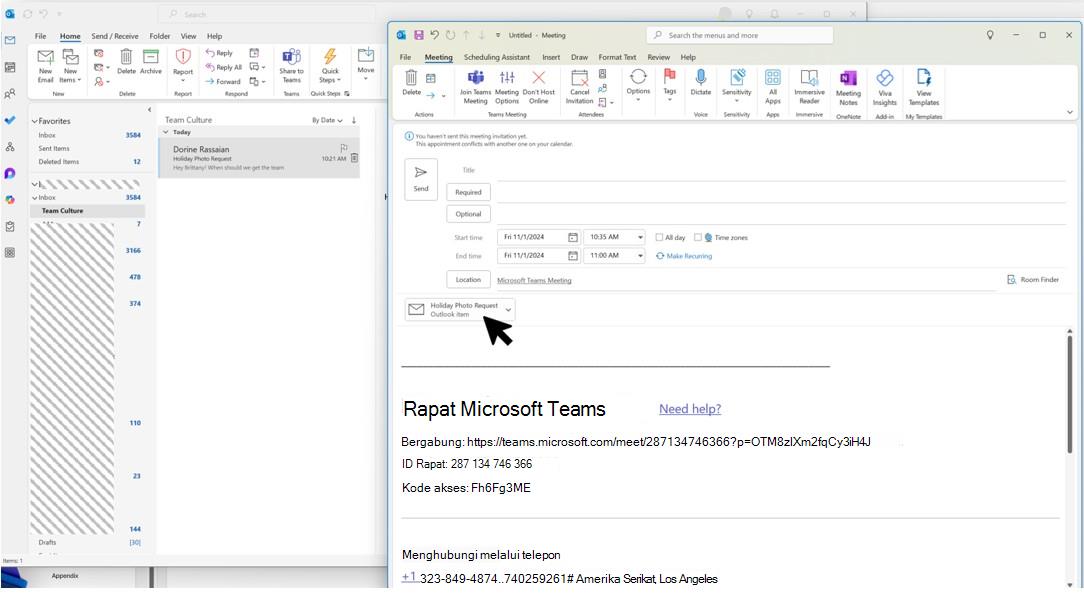Viewport: 1084px width, 597px height.
Task: Click Delete in main Outlook Home ribbon
Action: point(127,62)
